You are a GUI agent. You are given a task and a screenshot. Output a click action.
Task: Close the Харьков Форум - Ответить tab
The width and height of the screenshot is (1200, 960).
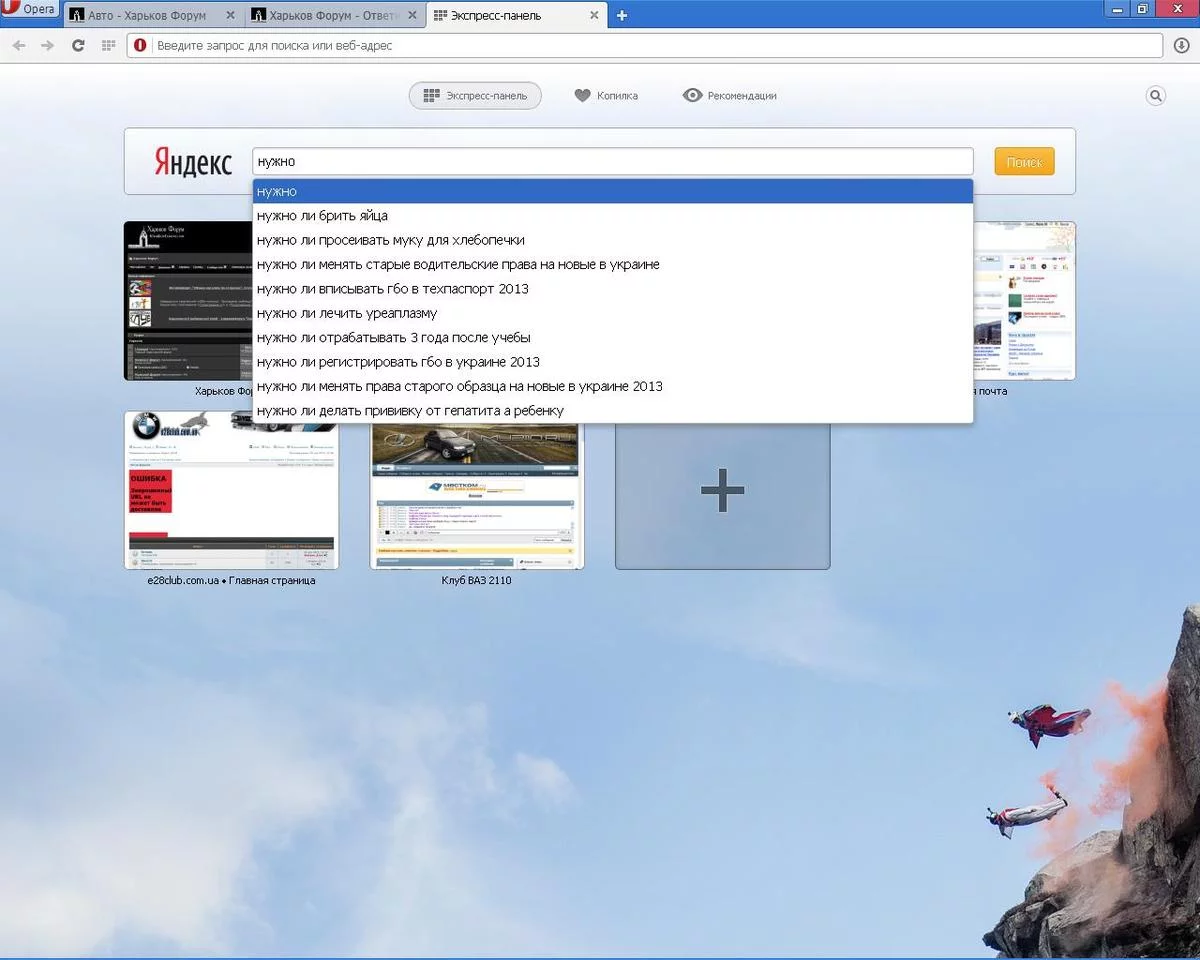click(x=413, y=16)
